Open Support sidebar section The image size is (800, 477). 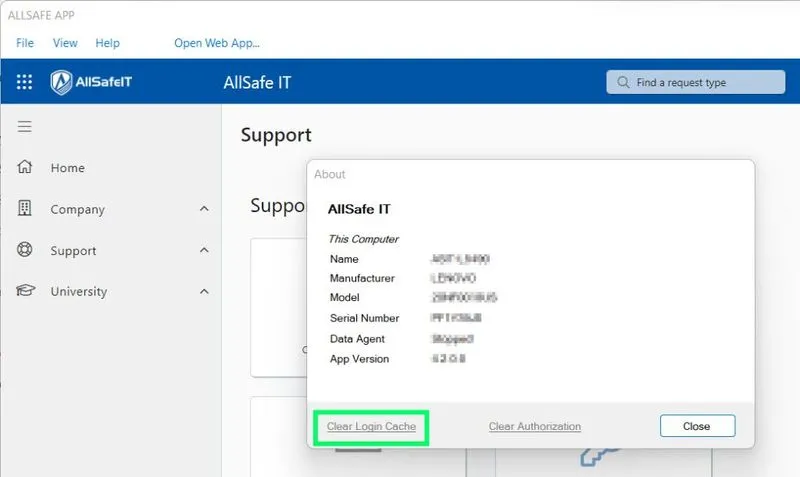tap(73, 250)
